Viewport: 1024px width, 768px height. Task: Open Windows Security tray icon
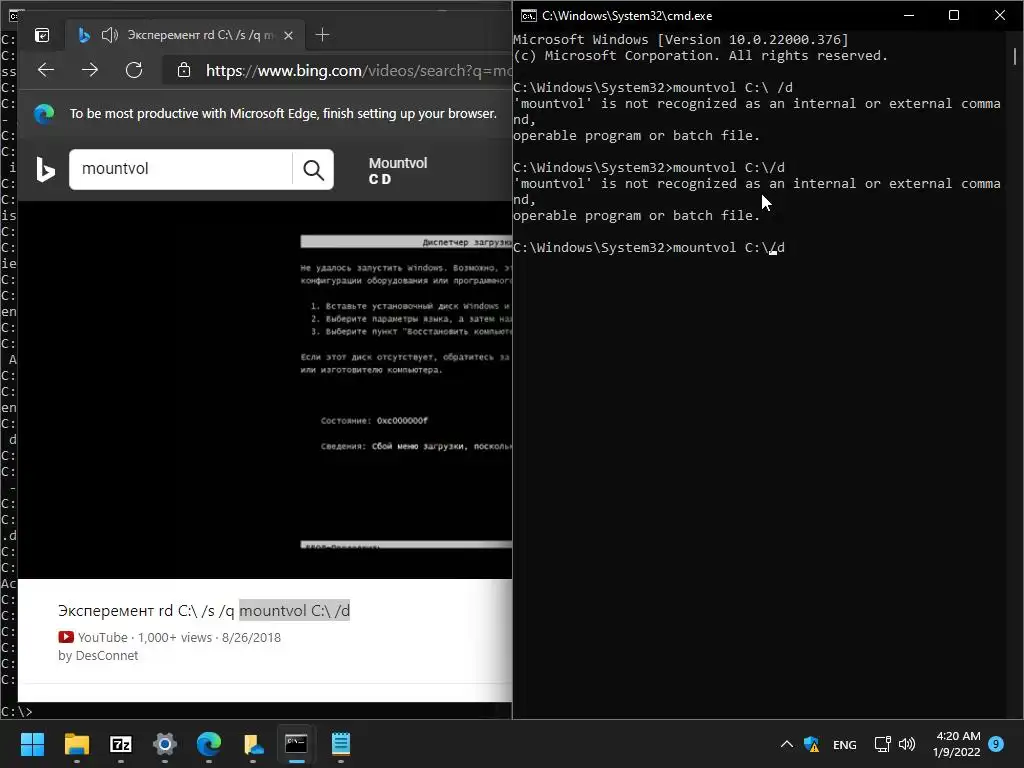coord(812,744)
